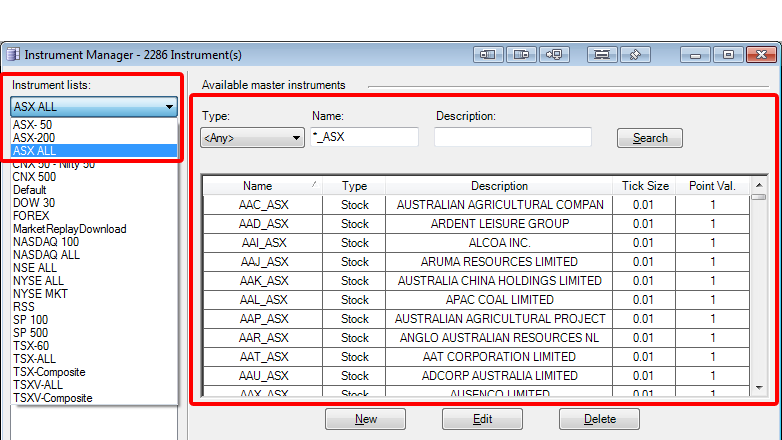Click the Delete button
The height and width of the screenshot is (440, 782).
pyautogui.click(x=599, y=419)
